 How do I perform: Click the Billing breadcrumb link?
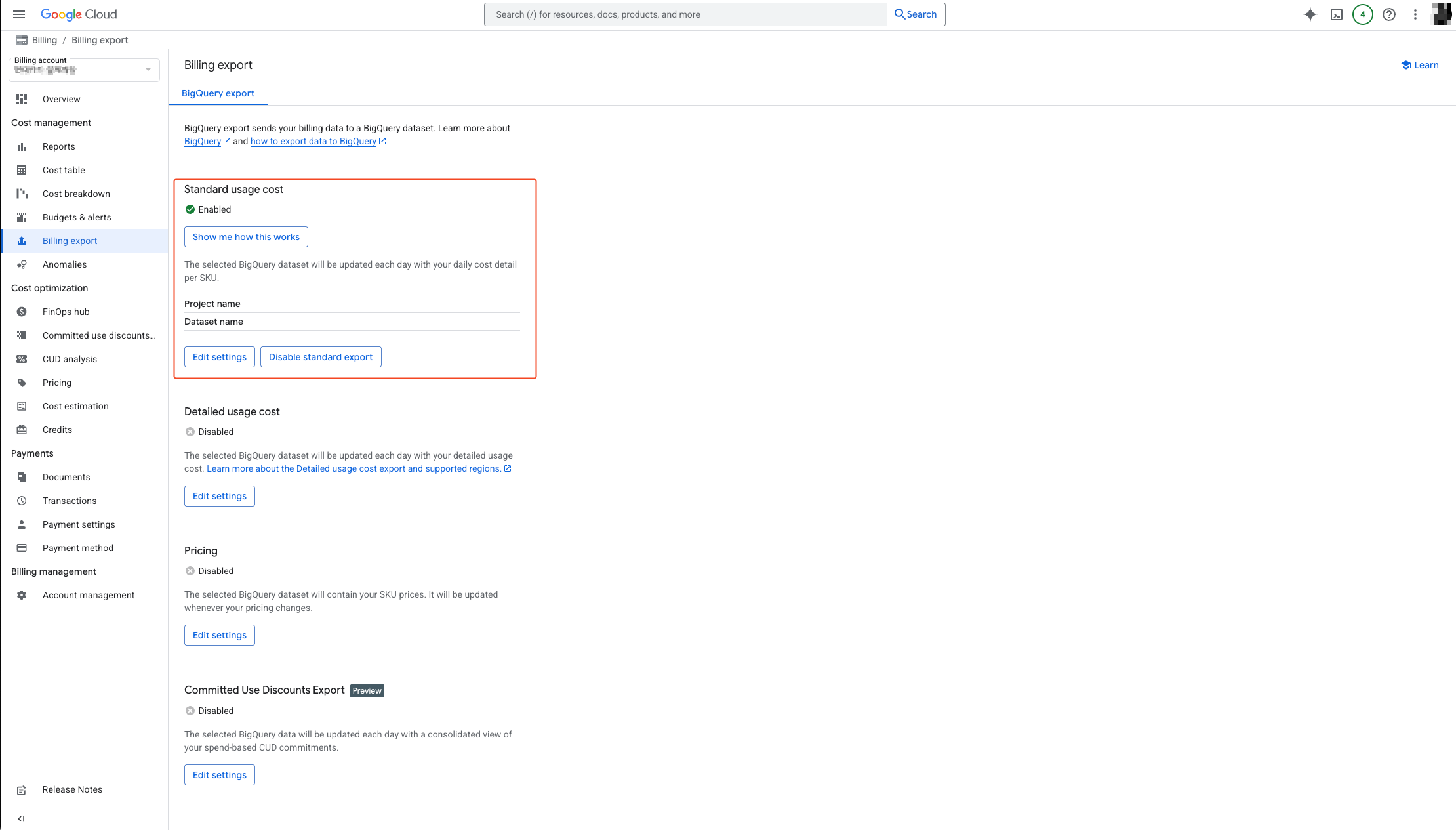tap(45, 40)
